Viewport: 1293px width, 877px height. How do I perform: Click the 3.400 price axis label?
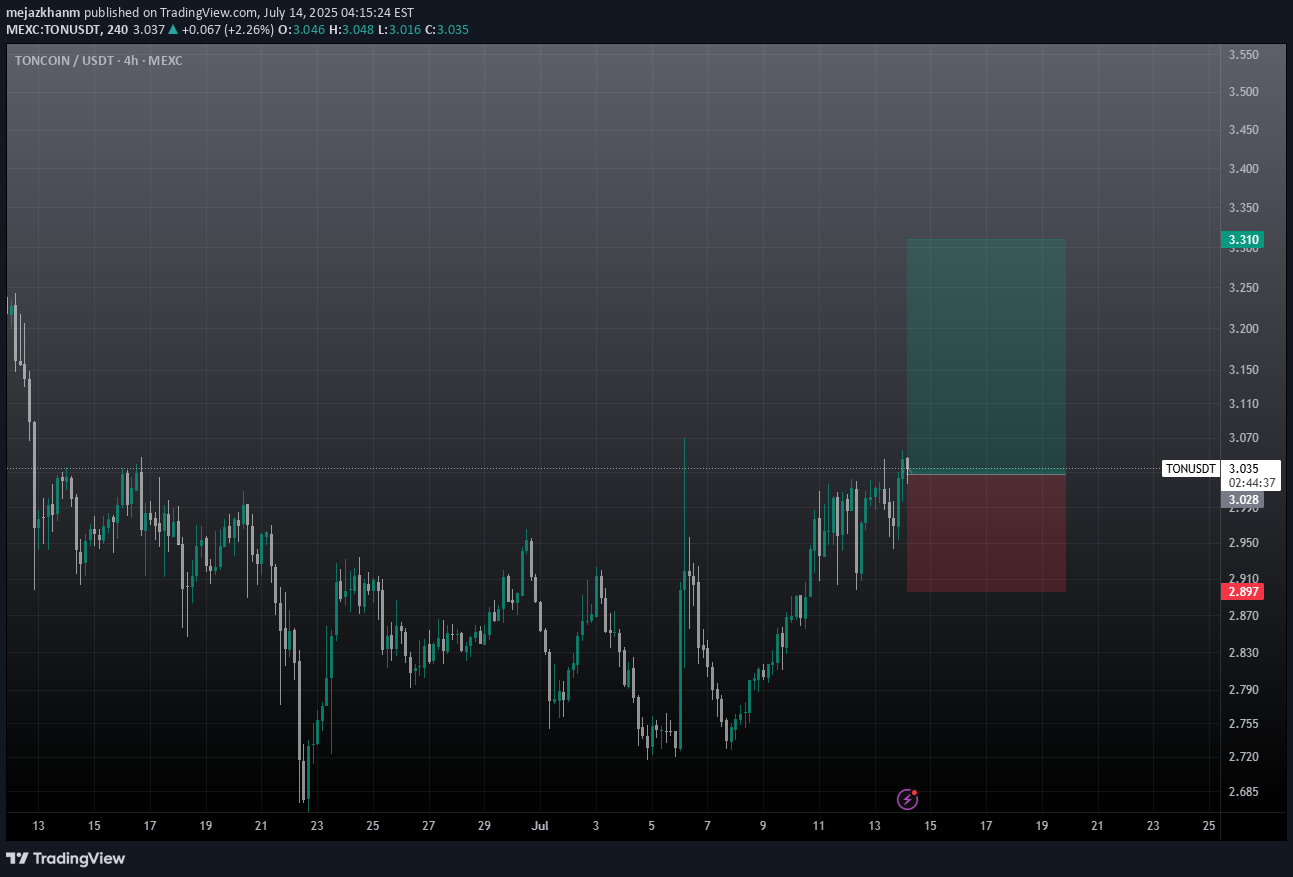(1243, 168)
